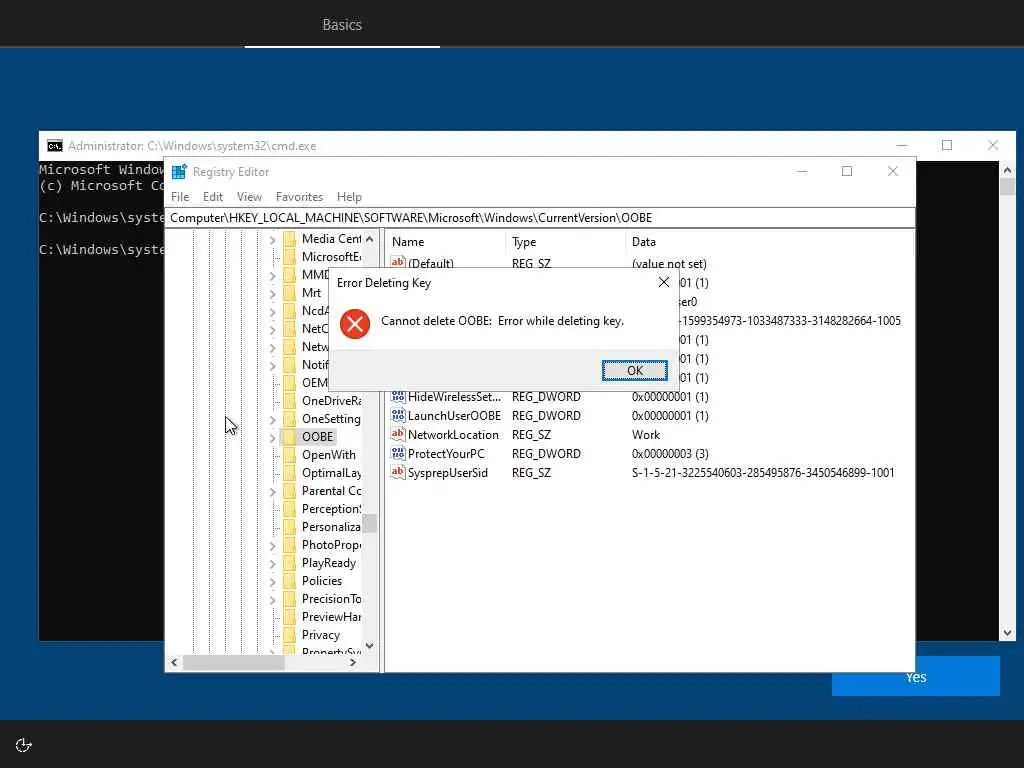Expand the OneSettings tree node
Screen dimensions: 1024x768
[272, 420]
